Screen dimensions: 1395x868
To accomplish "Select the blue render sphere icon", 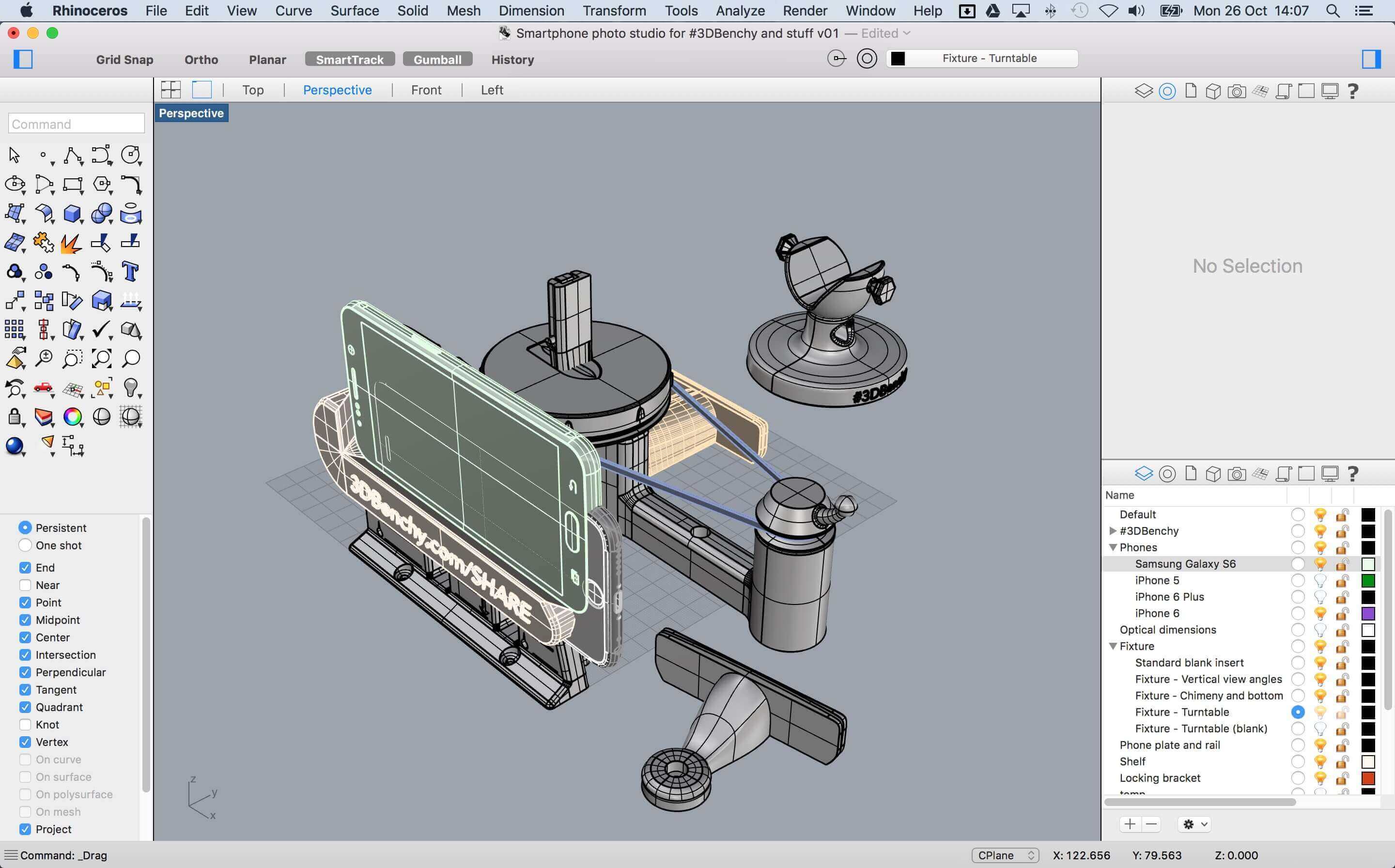I will coord(15,446).
